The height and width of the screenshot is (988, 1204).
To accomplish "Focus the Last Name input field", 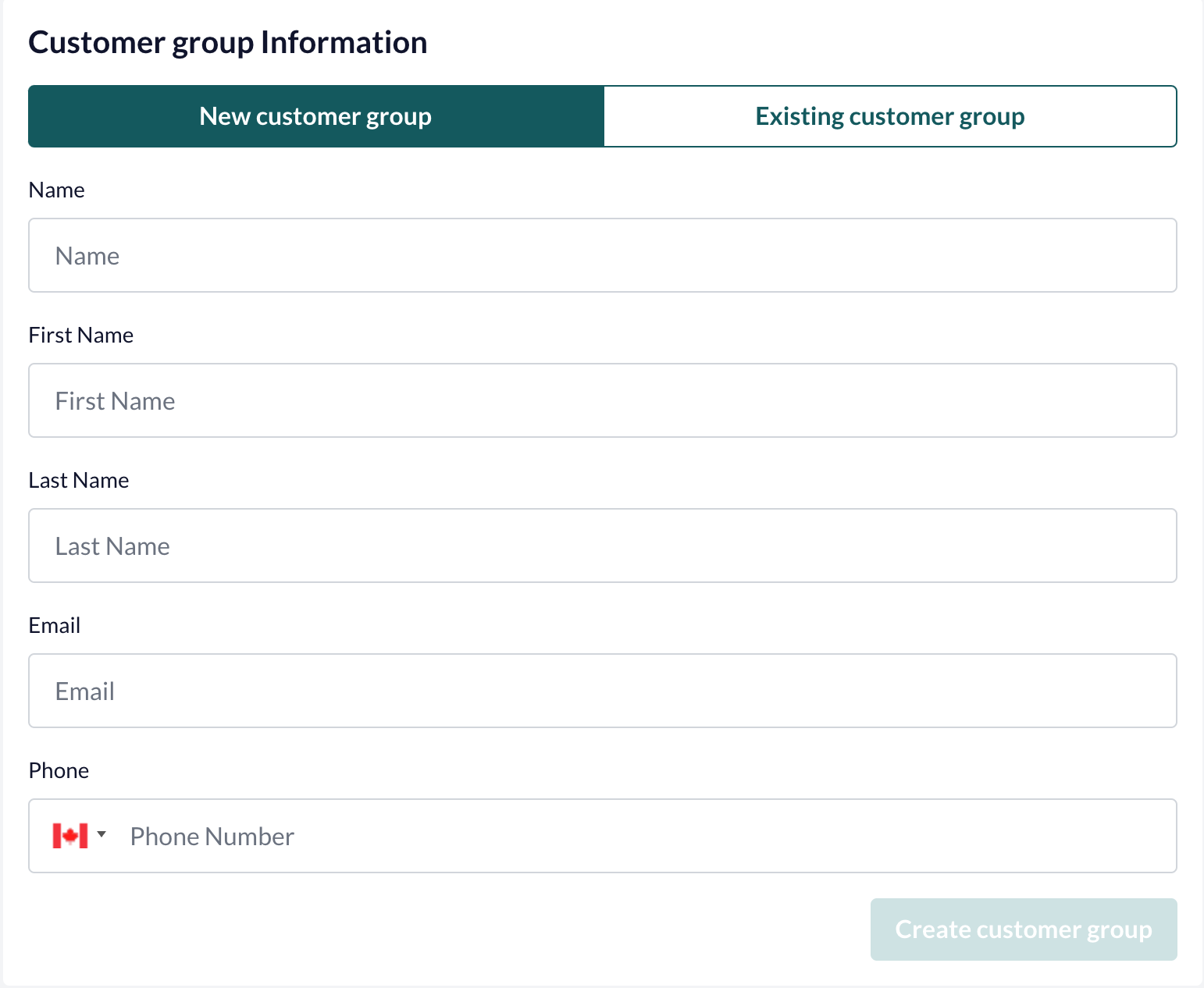I will [x=603, y=546].
